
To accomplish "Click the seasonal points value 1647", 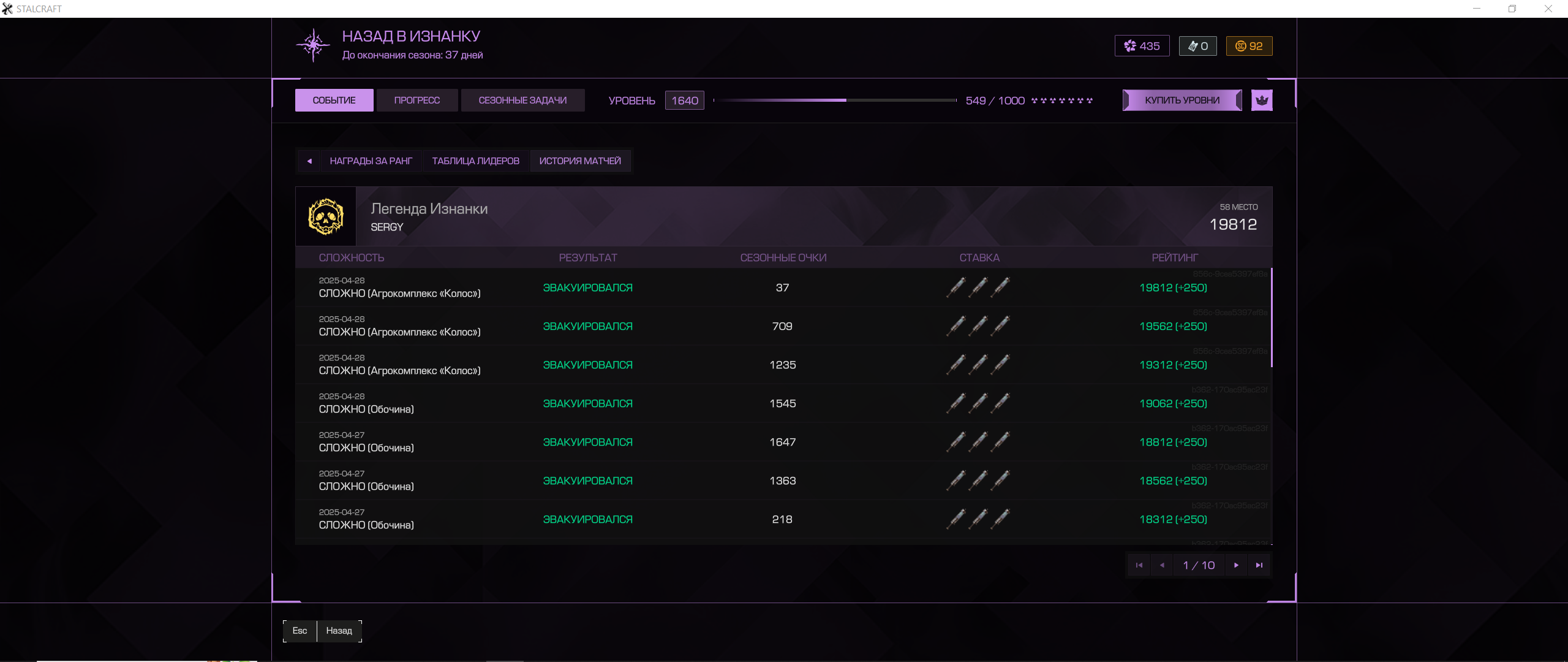I will coord(782,442).
